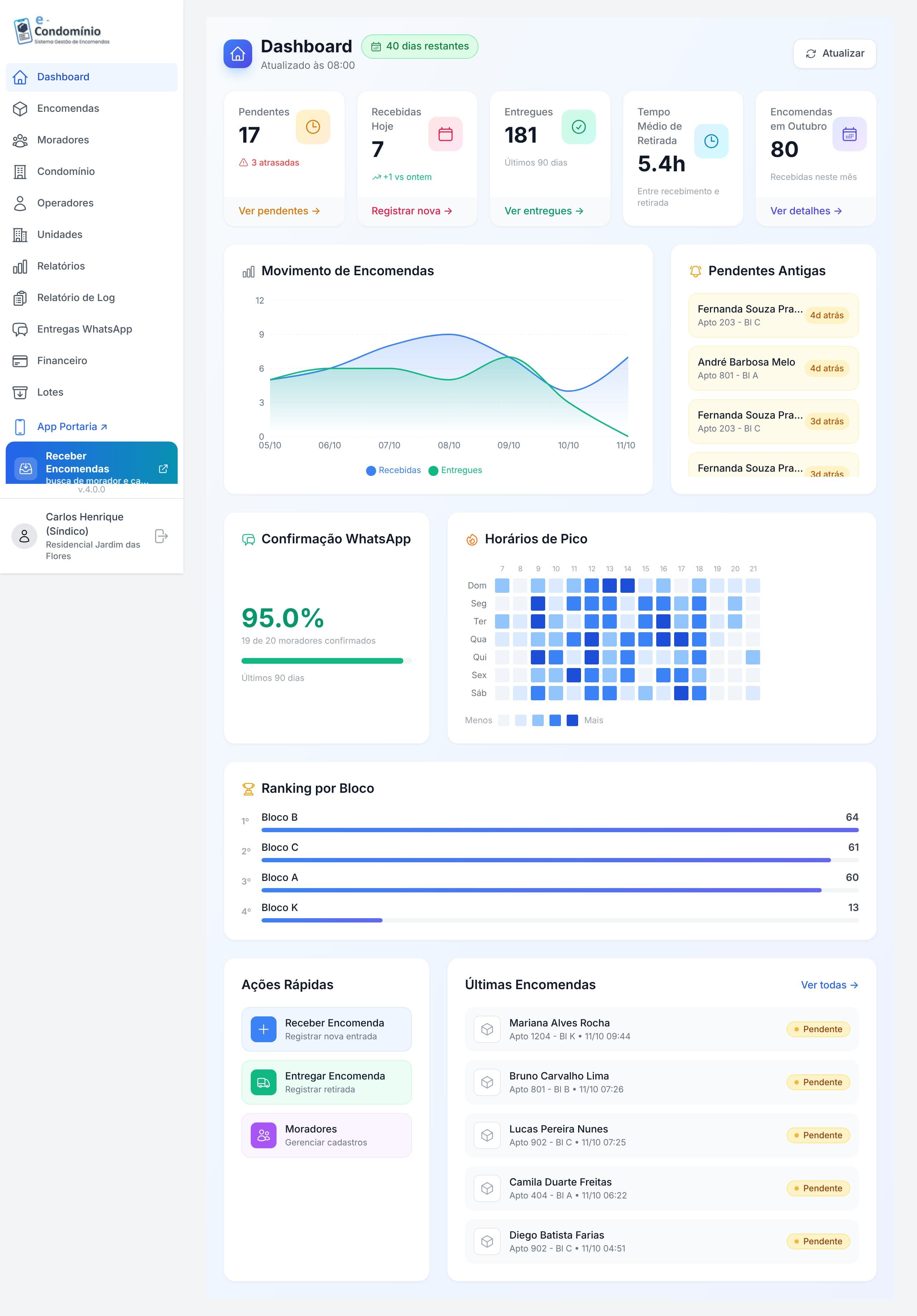Click the WhatsApp confirmation progress bar
The width and height of the screenshot is (917, 1316).
[x=326, y=661]
